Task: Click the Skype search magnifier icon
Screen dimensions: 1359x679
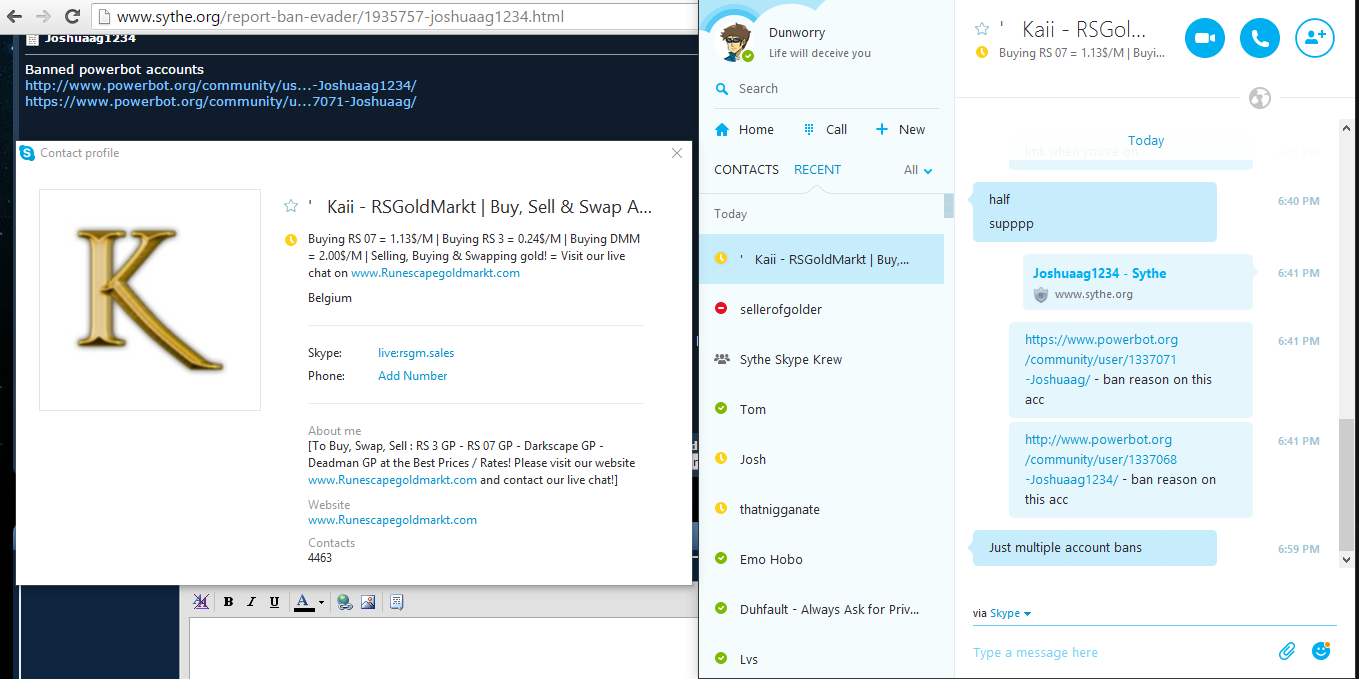Action: (x=722, y=89)
